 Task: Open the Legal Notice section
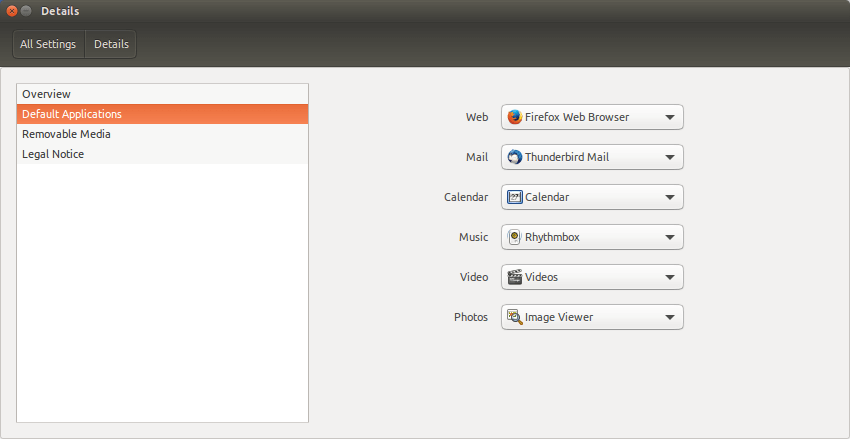[163, 154]
